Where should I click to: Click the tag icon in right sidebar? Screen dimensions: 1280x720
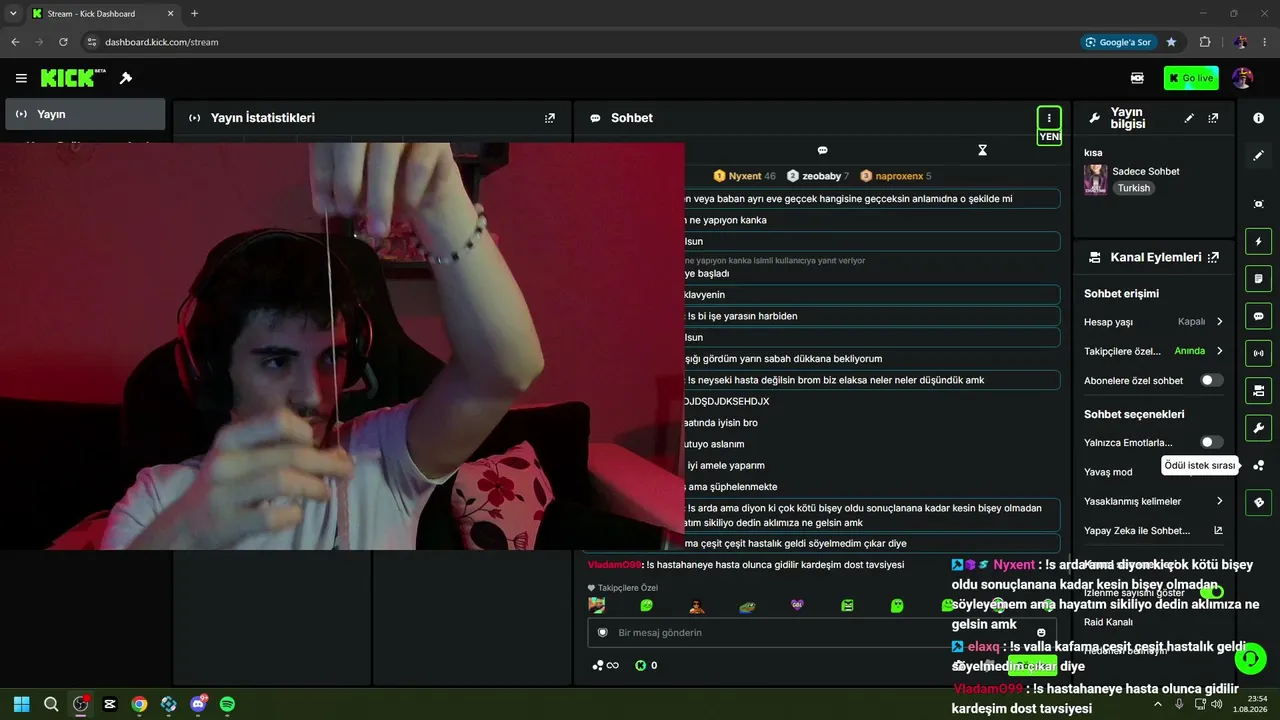point(1258,502)
